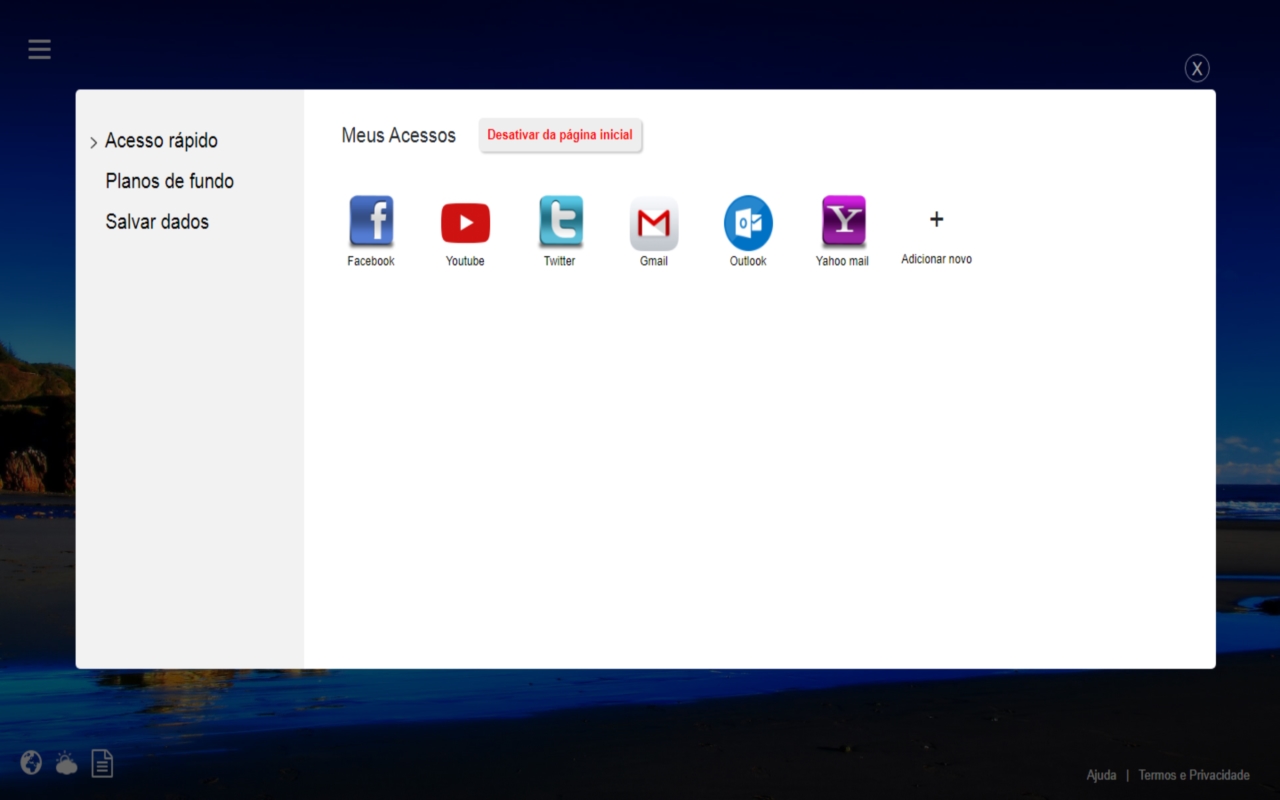Click Desativar da página inicial button

560,135
